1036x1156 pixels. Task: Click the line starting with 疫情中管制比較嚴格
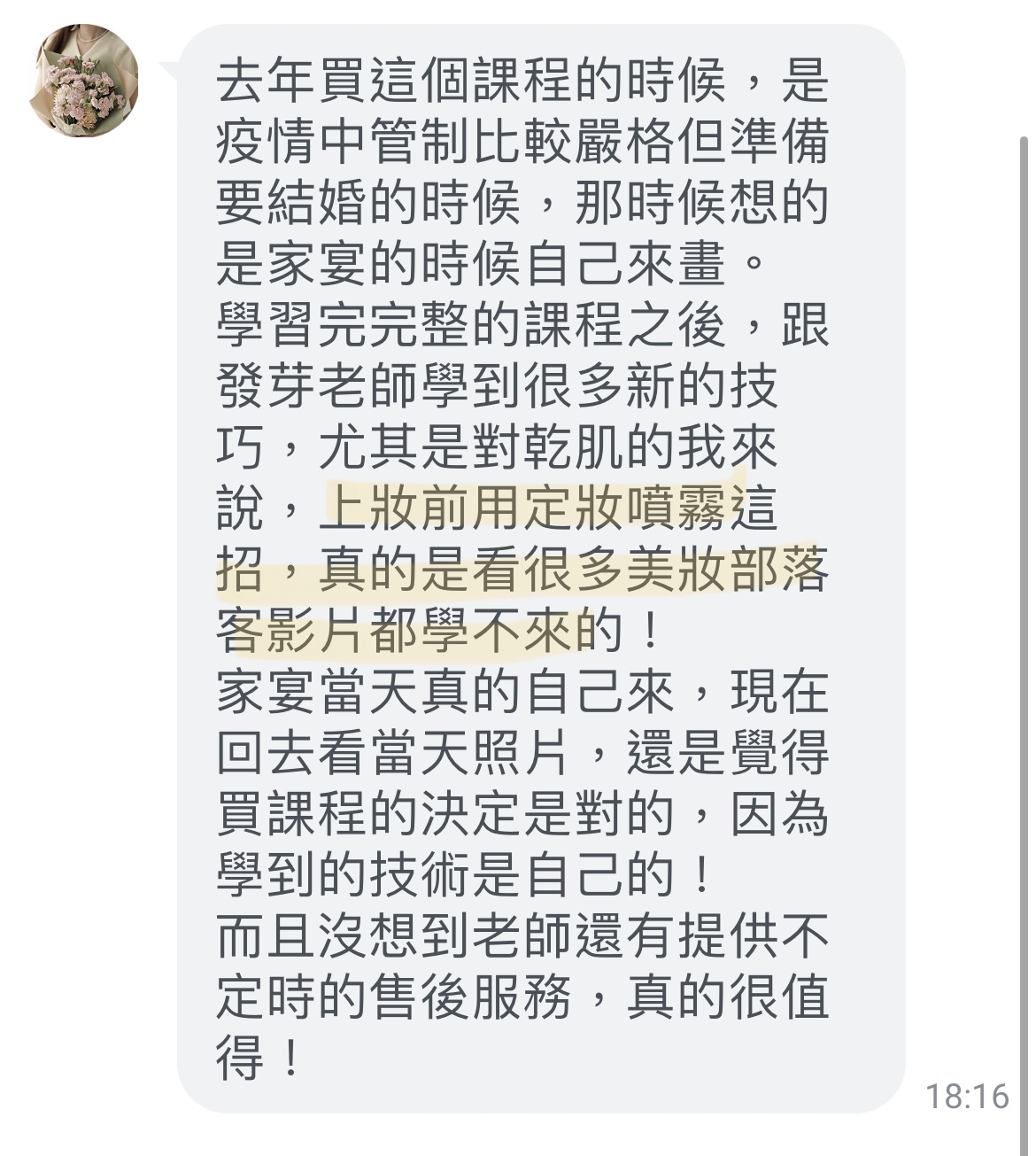pyautogui.click(x=522, y=141)
